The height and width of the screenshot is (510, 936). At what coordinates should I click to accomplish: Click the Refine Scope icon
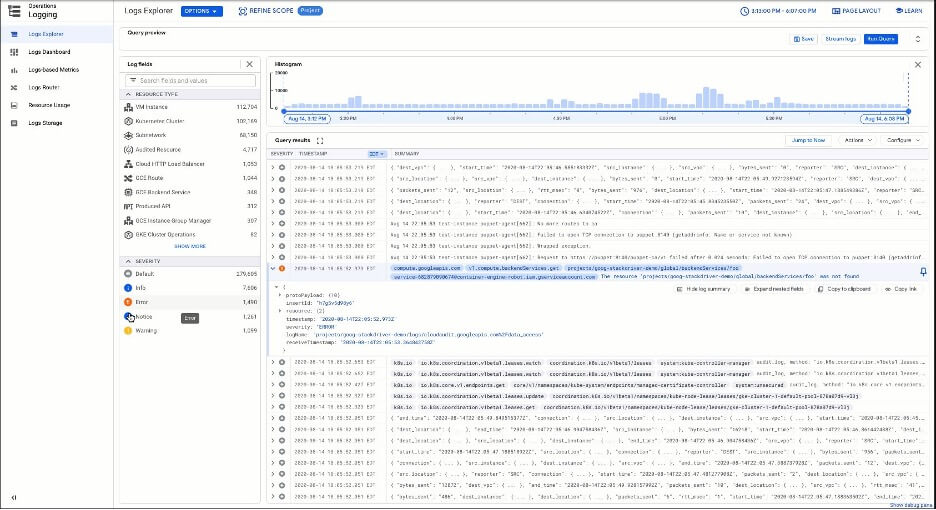coord(243,11)
